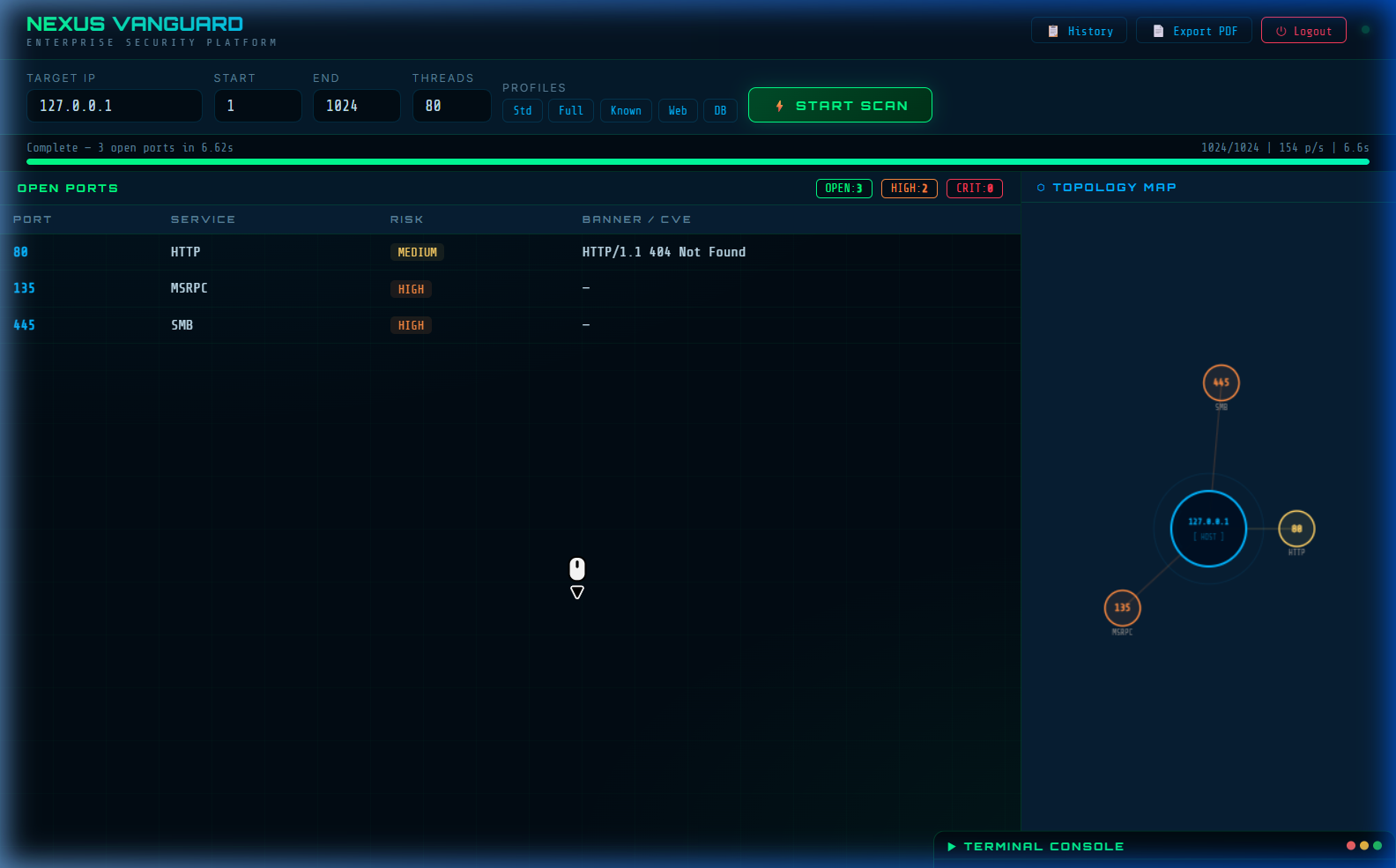
Task: Click the Terminal Console play triangle icon
Action: 951,846
